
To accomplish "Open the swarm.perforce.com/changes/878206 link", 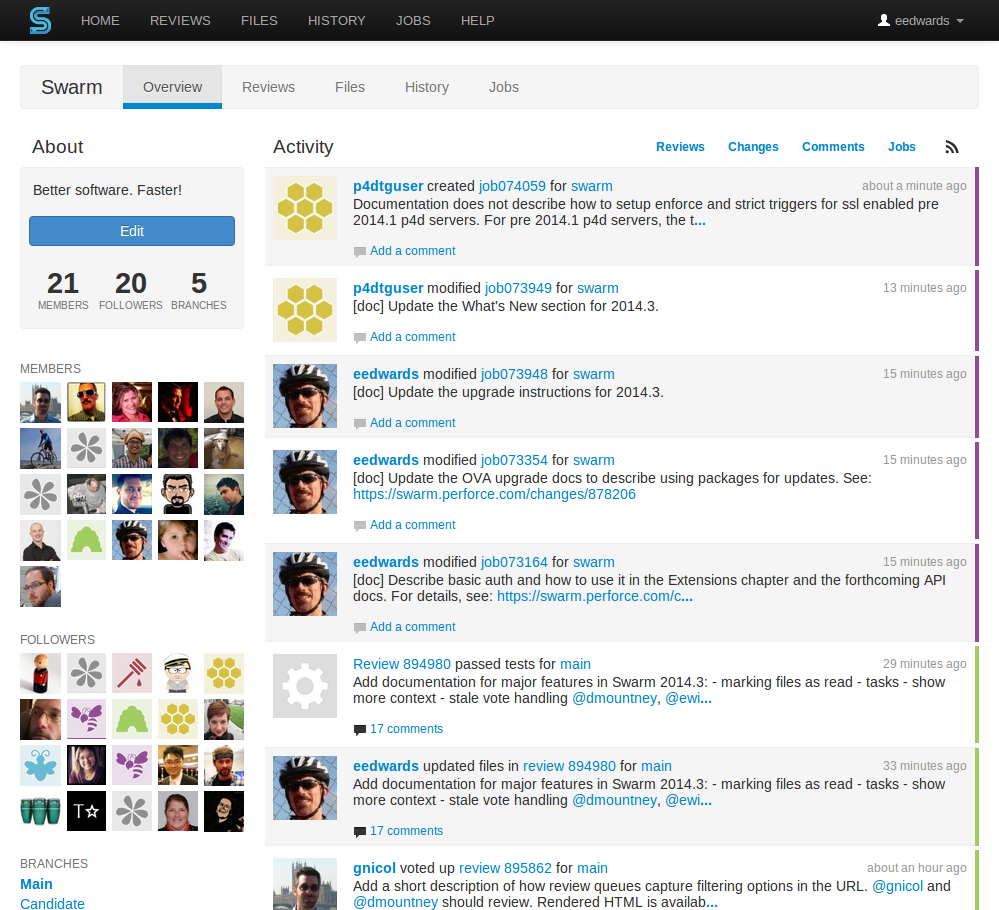I will (494, 495).
